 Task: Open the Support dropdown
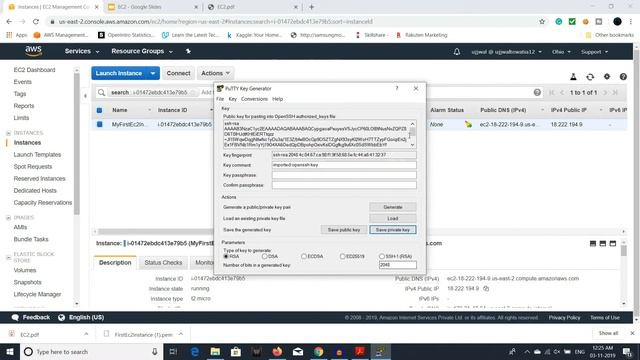[x=594, y=52]
